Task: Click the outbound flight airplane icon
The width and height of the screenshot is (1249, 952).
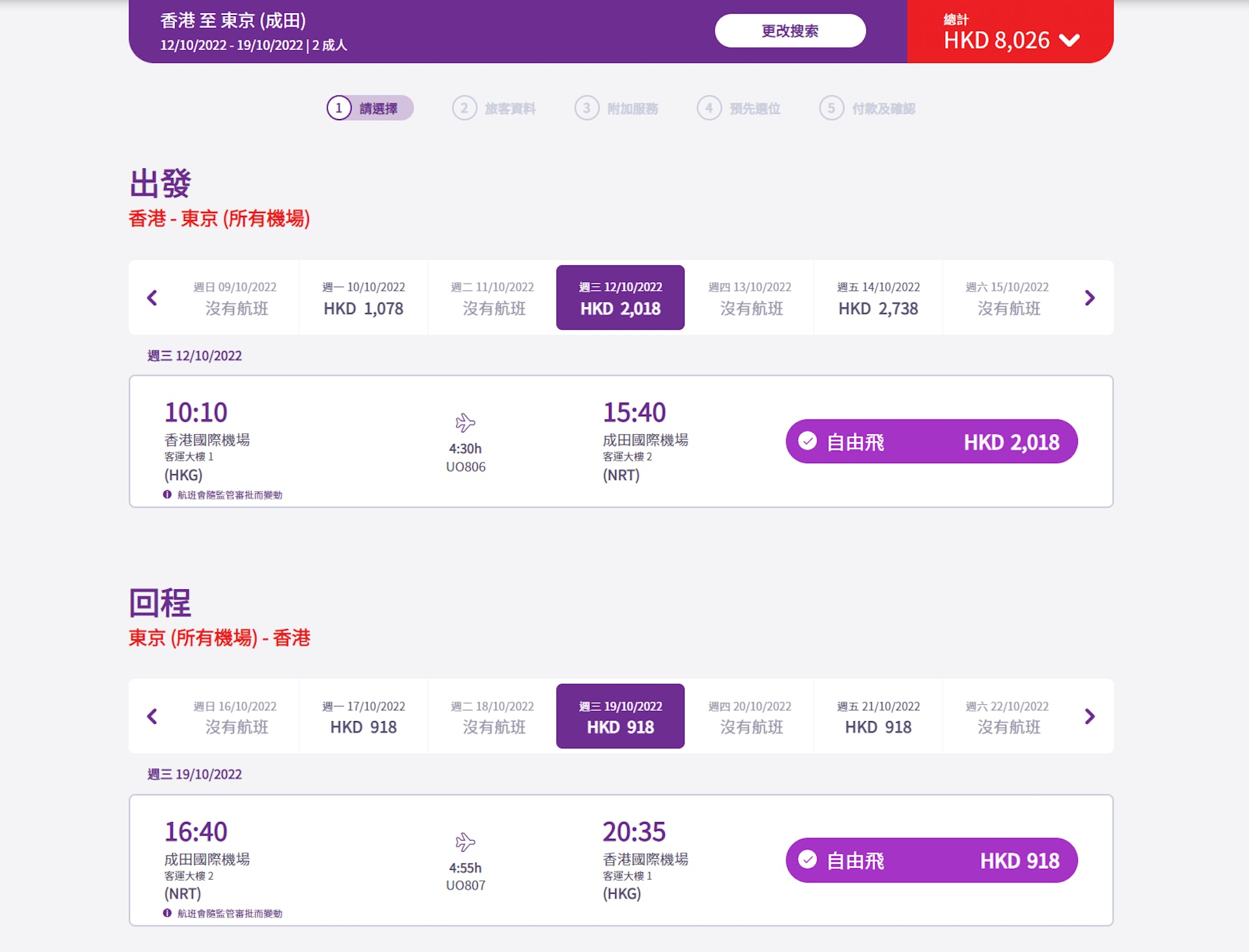Action: tap(465, 423)
